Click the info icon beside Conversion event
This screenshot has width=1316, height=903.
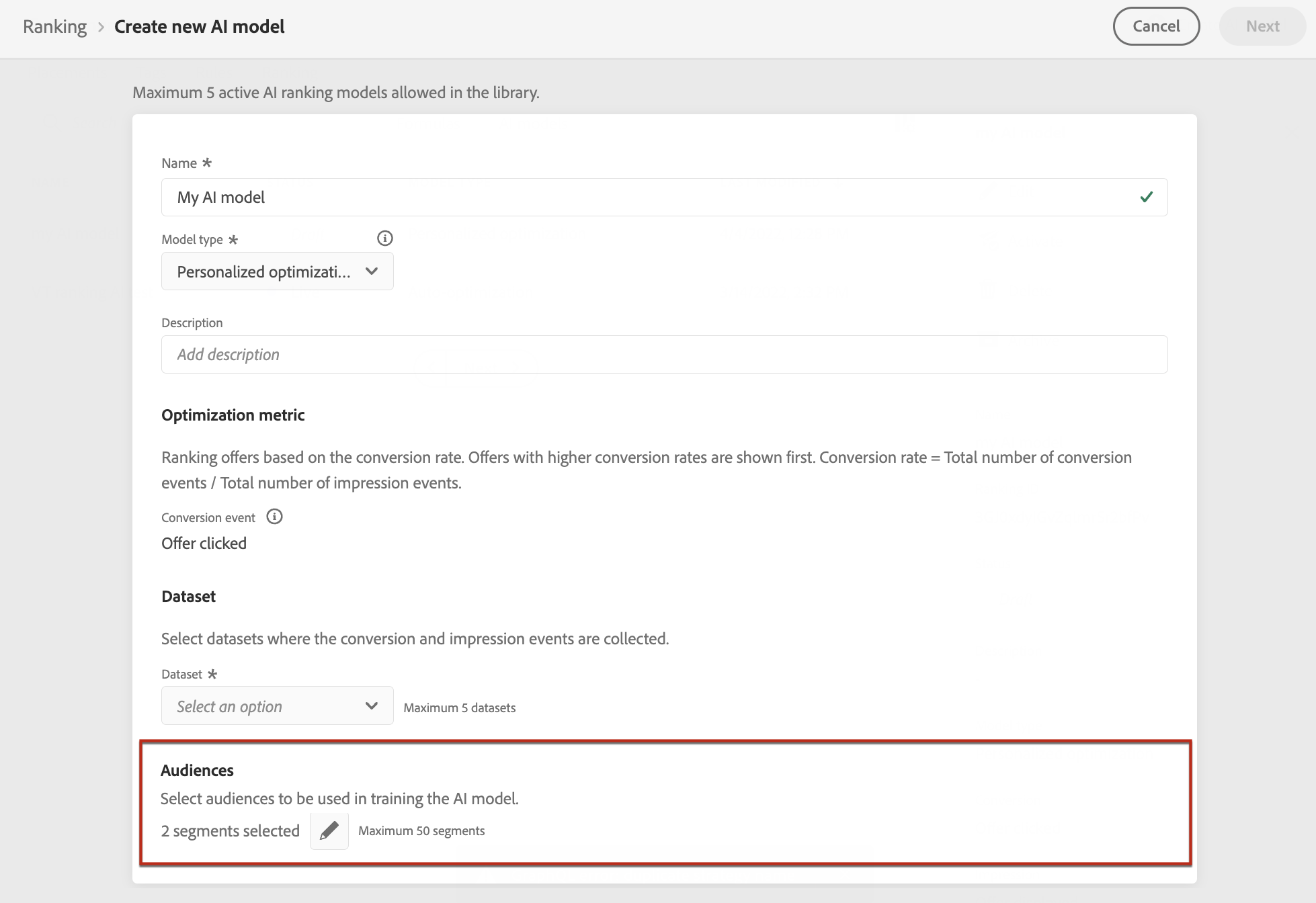tap(274, 517)
